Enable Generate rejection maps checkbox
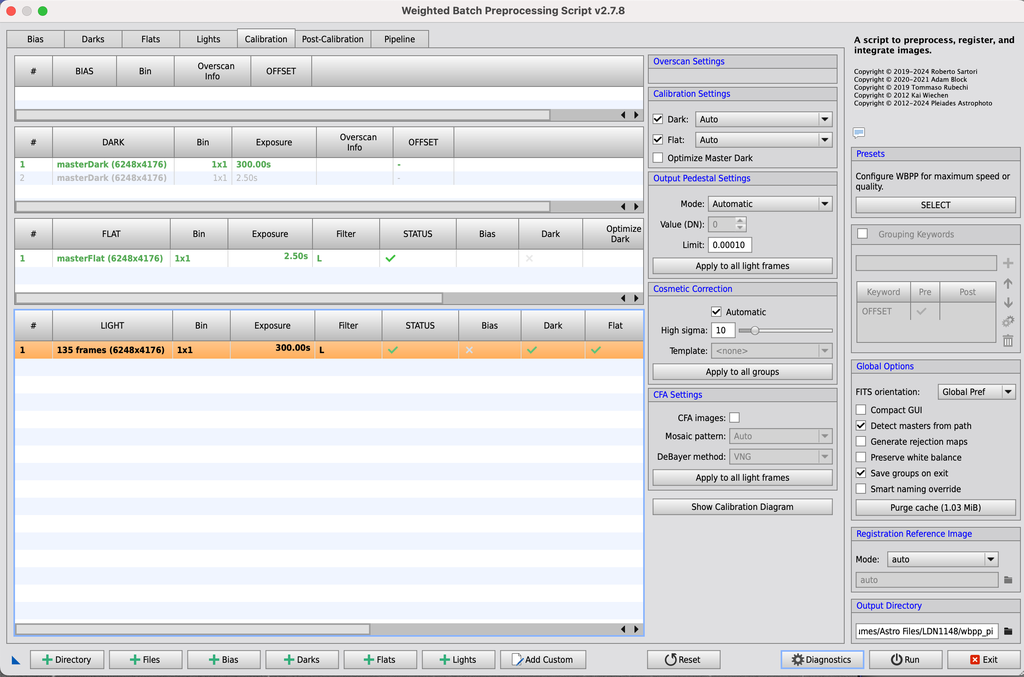Image resolution: width=1024 pixels, height=677 pixels. coord(861,441)
